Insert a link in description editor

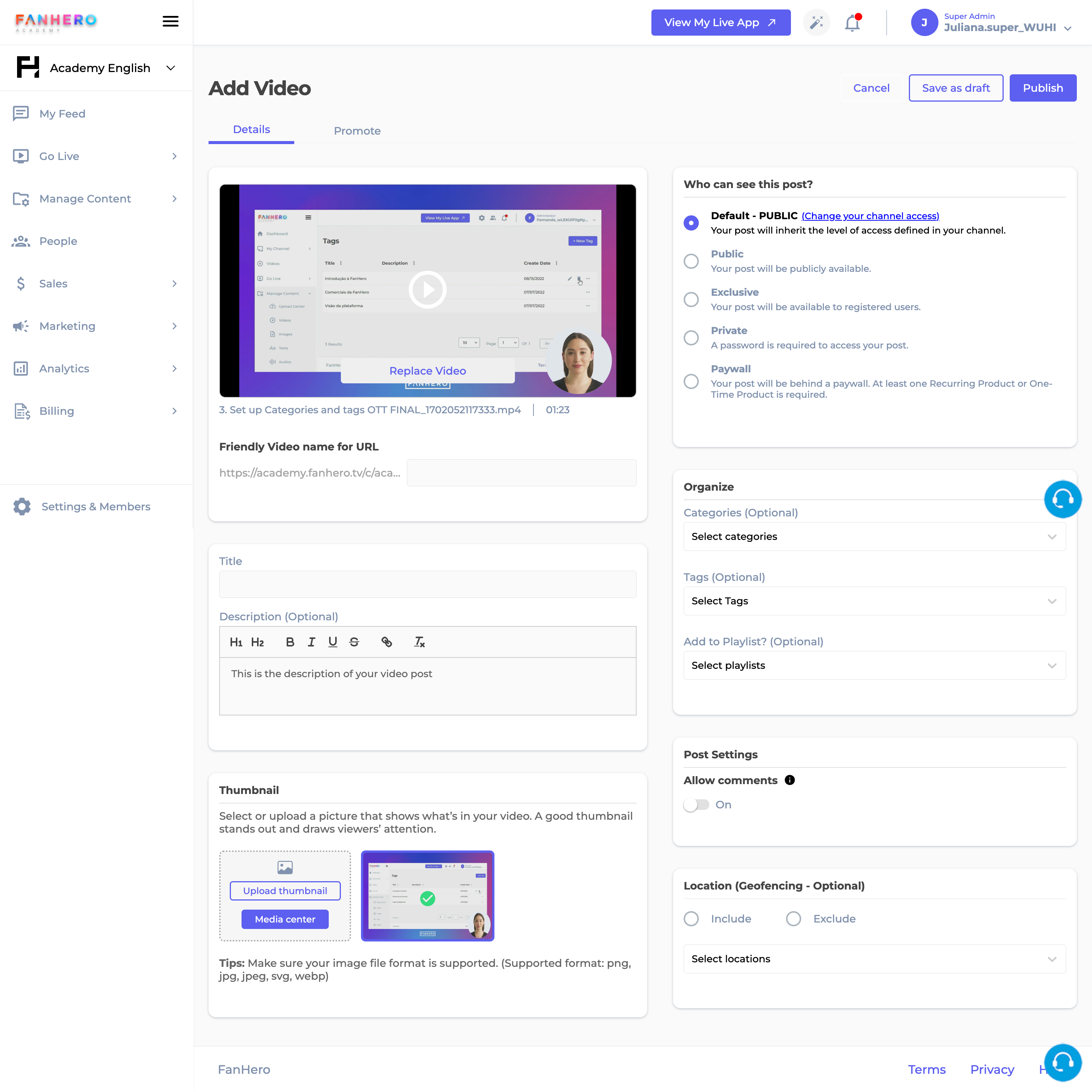387,642
